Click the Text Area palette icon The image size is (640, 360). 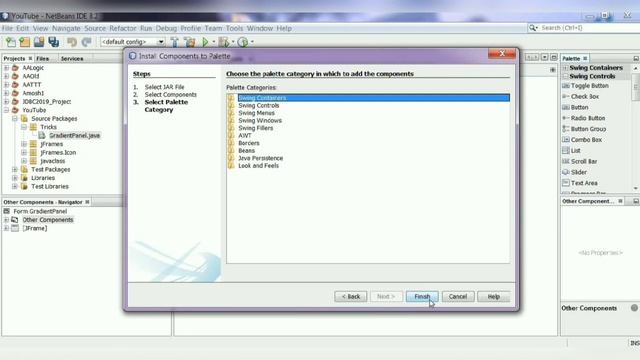click(x=566, y=183)
